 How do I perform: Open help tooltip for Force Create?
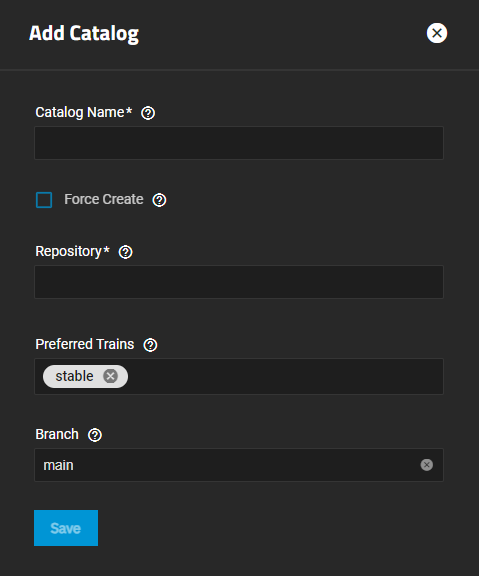pos(159,200)
